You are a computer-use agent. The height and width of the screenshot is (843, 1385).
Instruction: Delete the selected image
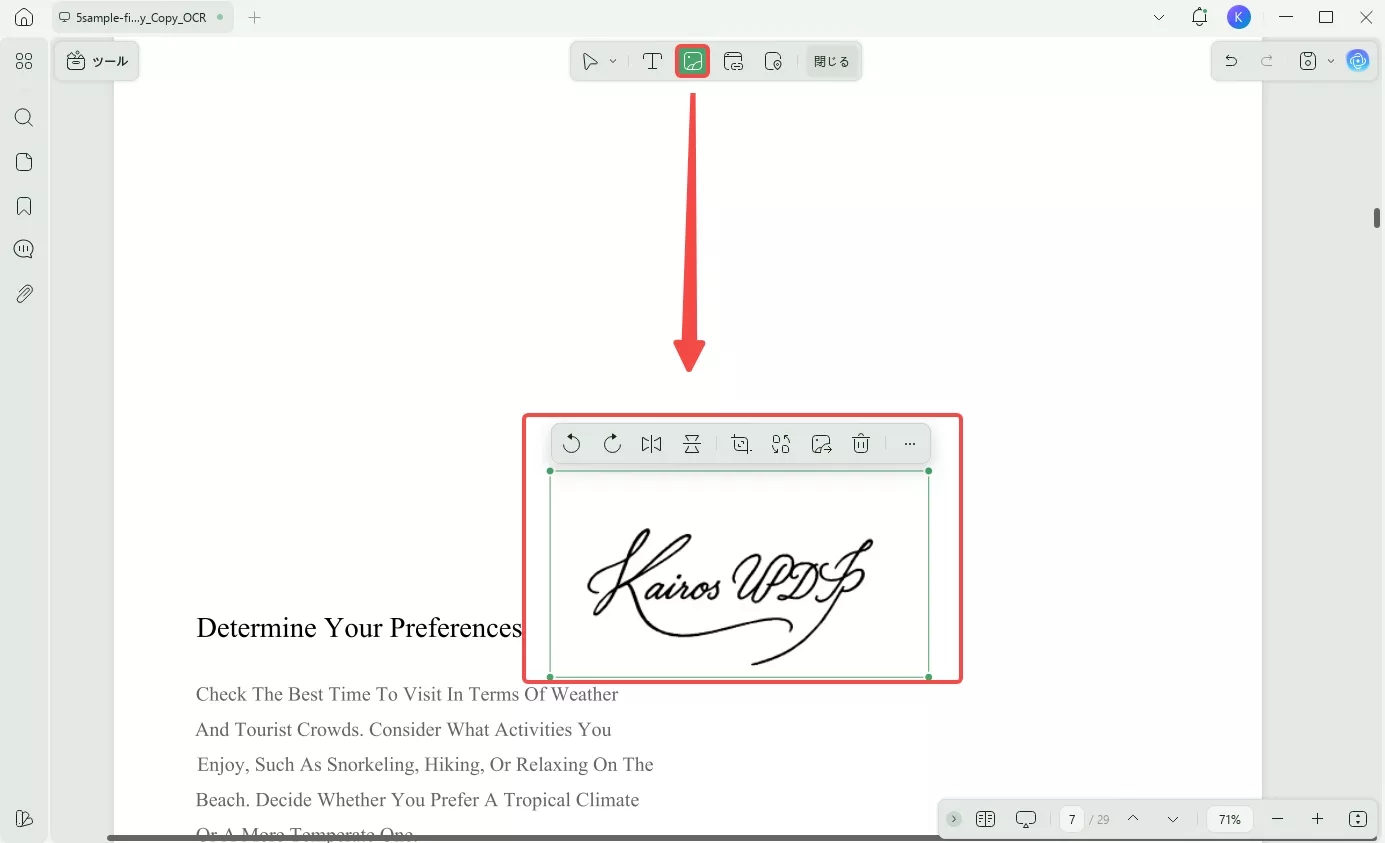[x=861, y=444]
